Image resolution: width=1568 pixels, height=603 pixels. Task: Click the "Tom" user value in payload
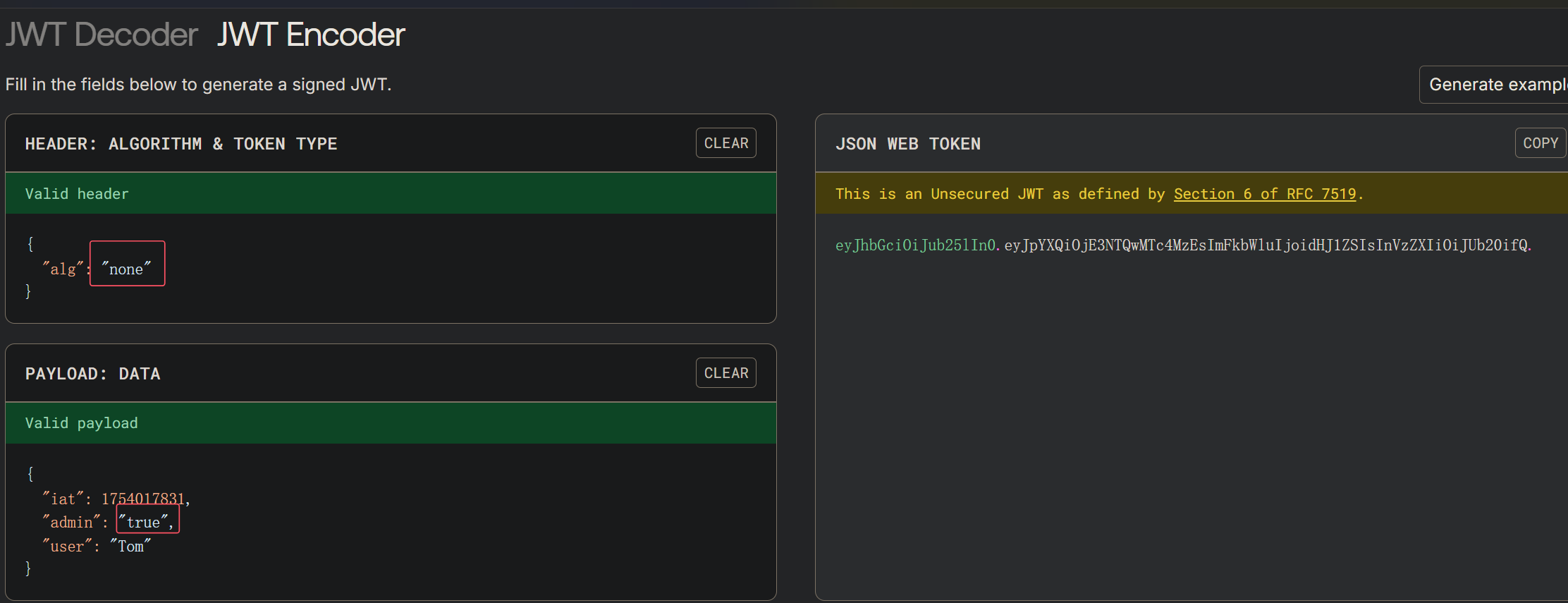[130, 546]
